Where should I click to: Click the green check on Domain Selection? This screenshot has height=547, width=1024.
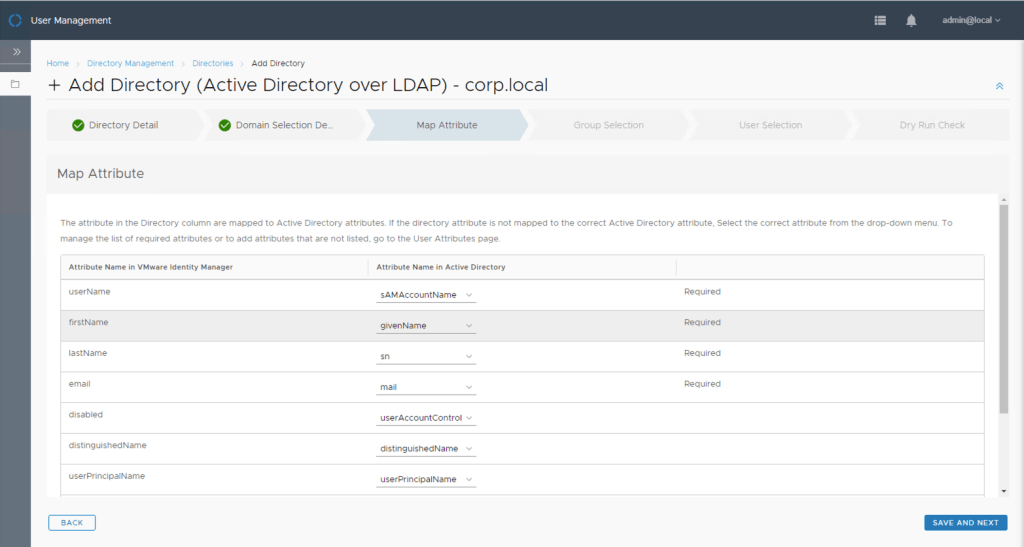(225, 126)
